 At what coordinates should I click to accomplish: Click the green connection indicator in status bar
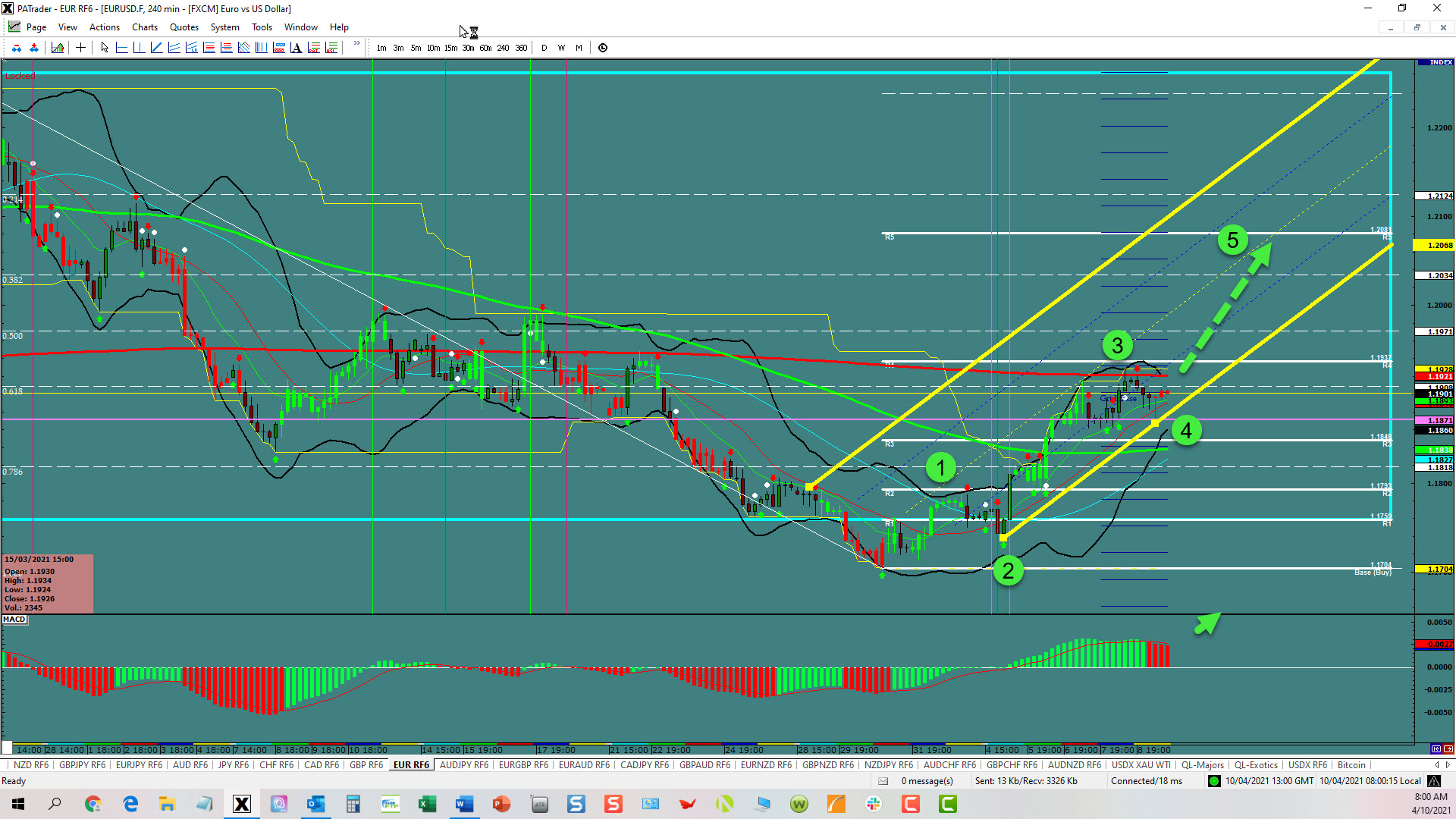[x=1214, y=781]
